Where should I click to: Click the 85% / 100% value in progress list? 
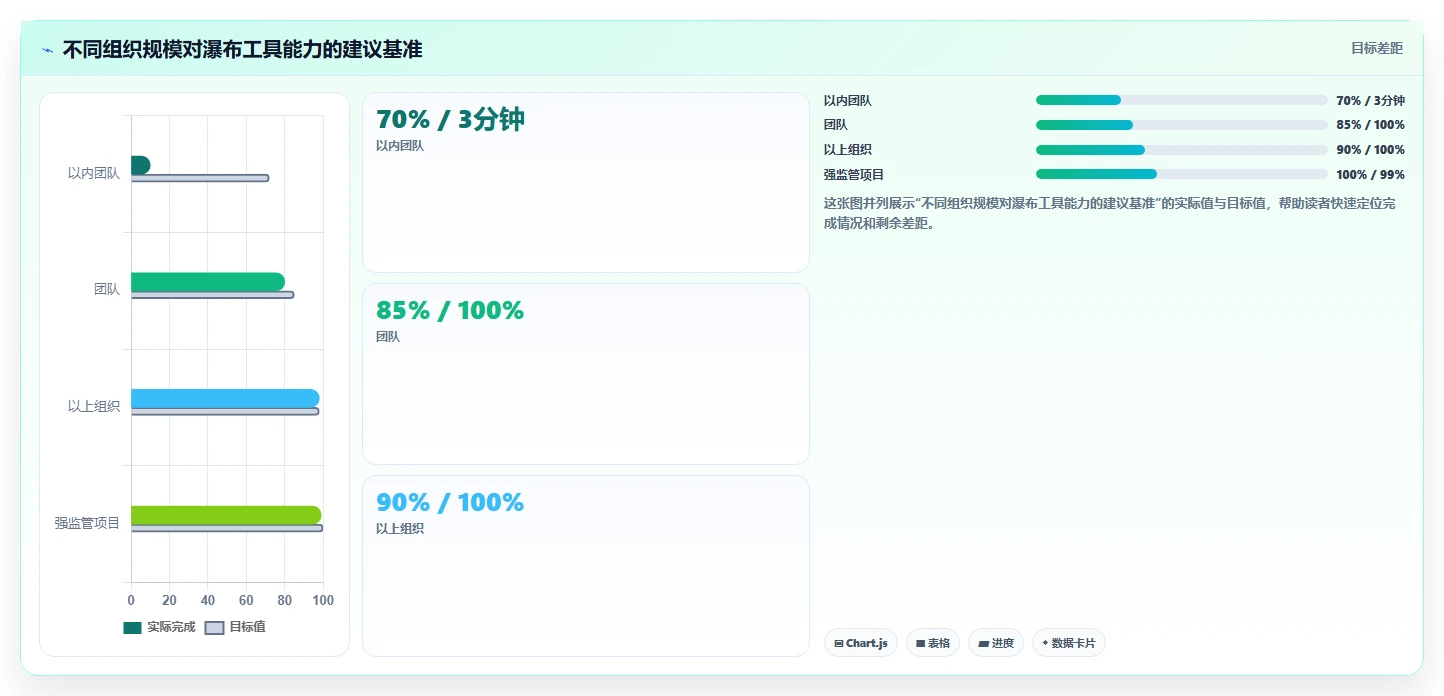pos(1370,125)
